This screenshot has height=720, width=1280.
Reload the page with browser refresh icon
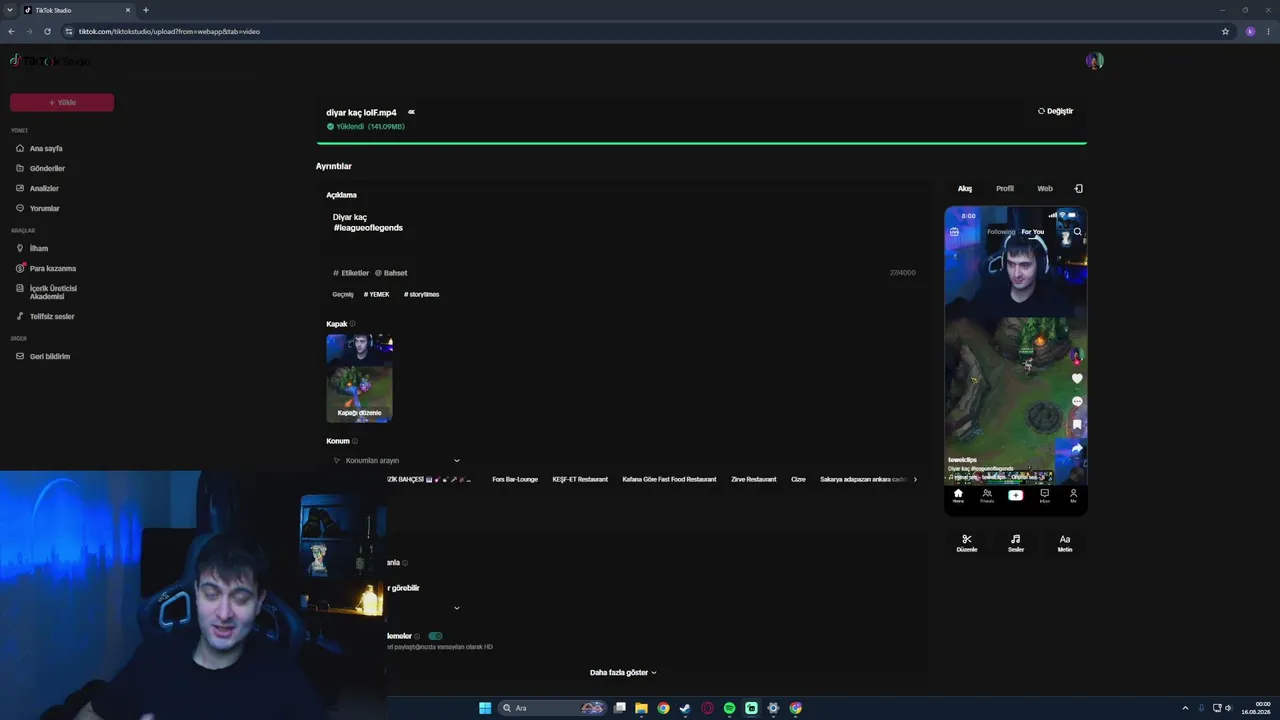tap(47, 31)
